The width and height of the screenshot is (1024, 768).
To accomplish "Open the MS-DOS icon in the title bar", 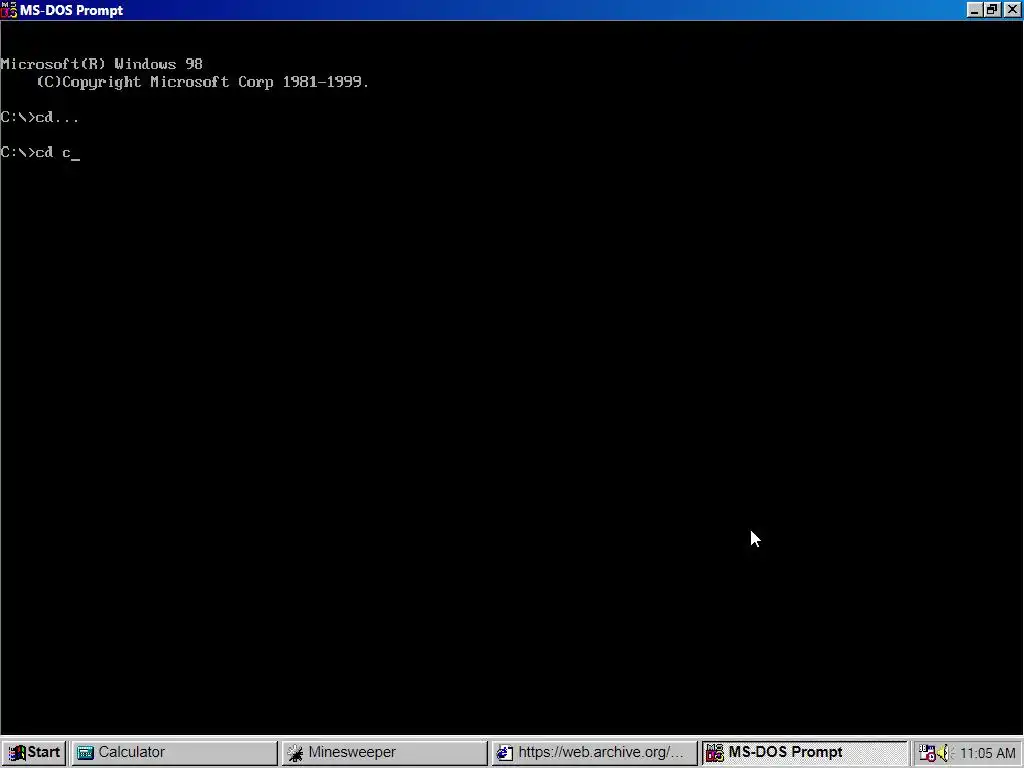I will click(x=8, y=10).
